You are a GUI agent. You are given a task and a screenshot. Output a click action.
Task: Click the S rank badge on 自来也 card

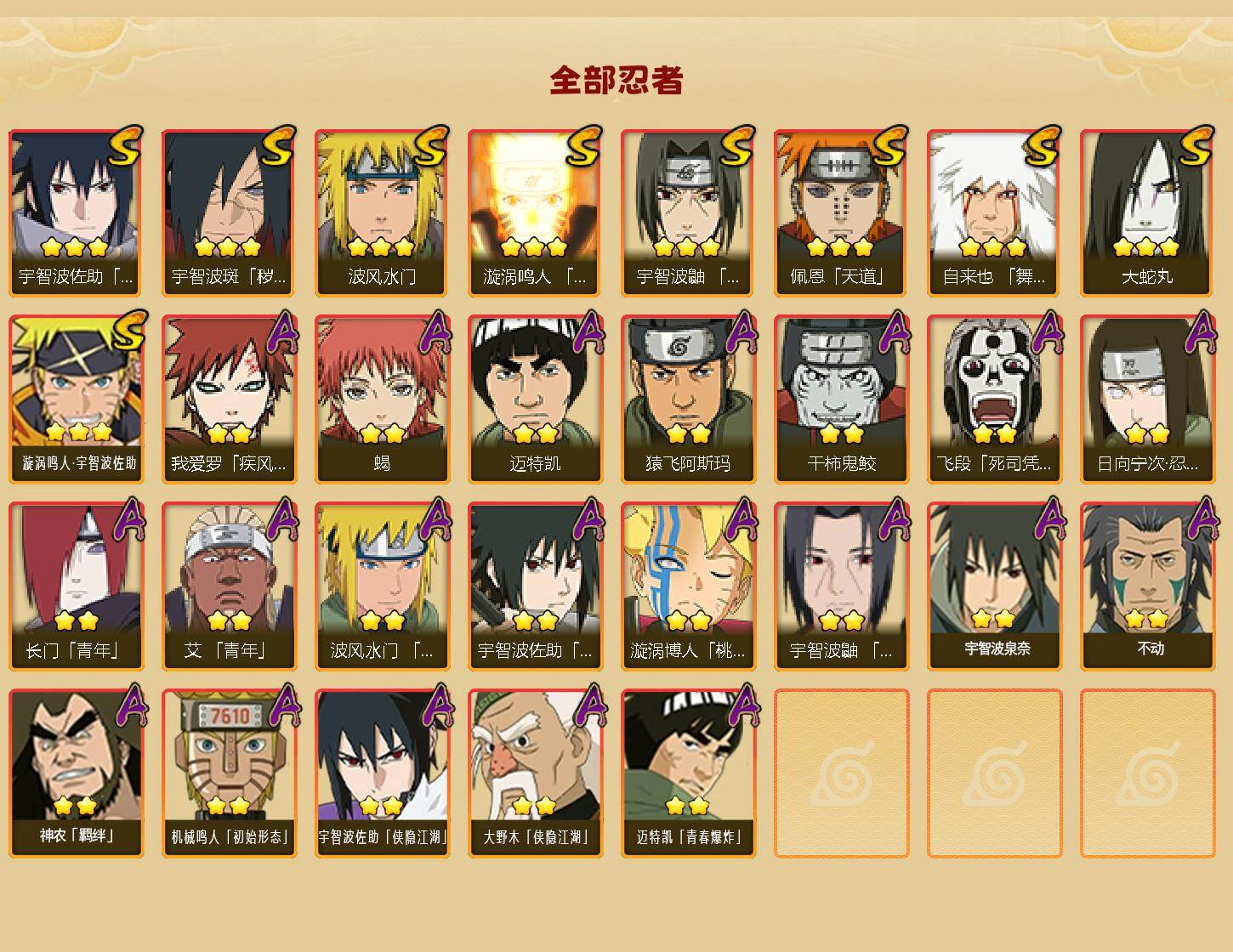pyautogui.click(x=1043, y=145)
